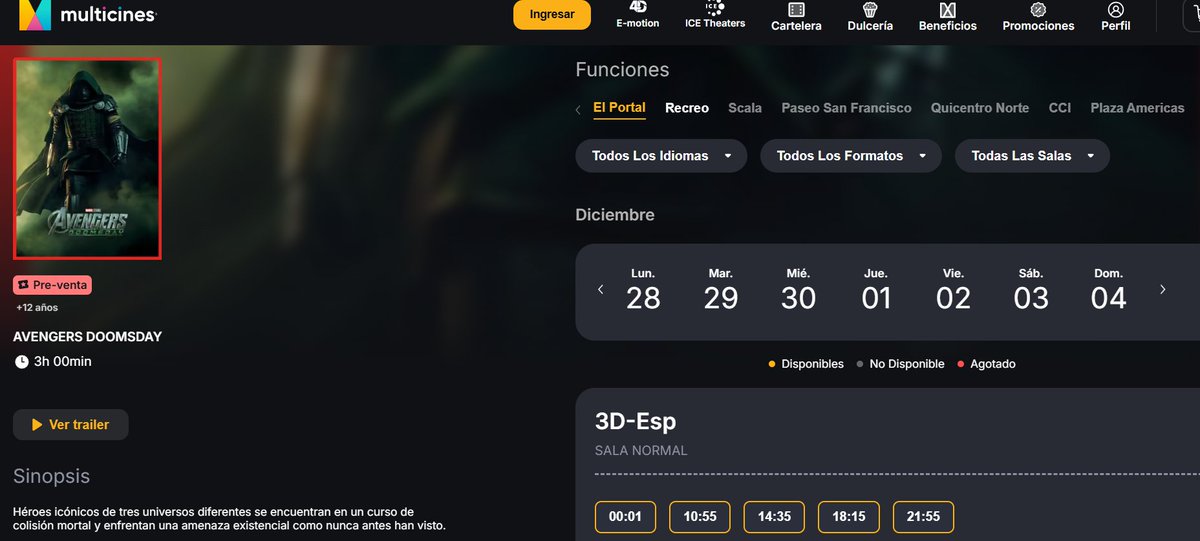Open the Todos Los Formatos dropdown

pyautogui.click(x=851, y=156)
